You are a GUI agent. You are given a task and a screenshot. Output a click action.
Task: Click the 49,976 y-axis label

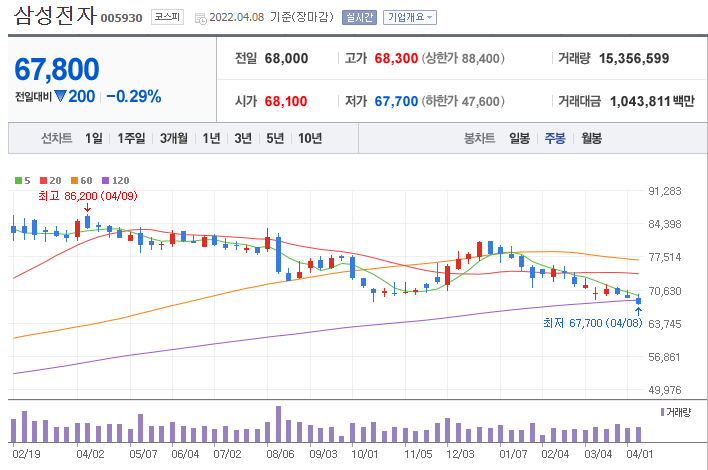tap(665, 390)
